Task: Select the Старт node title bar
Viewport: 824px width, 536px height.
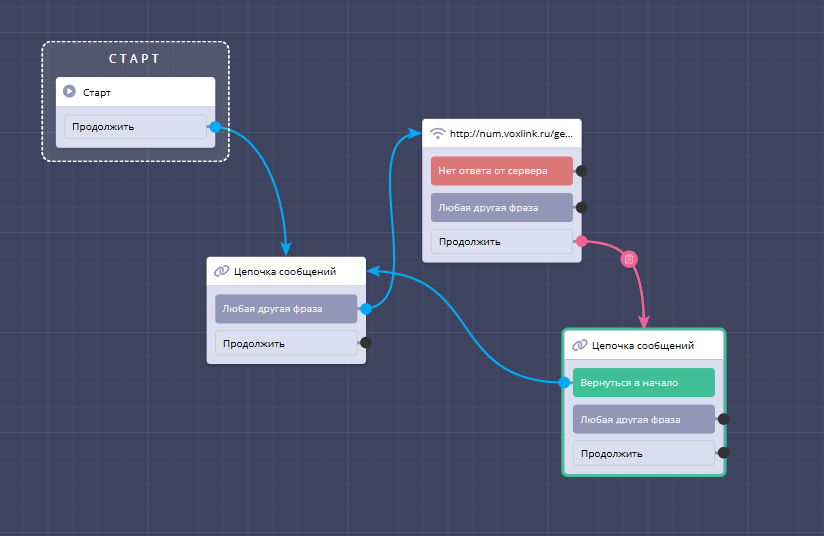Action: pos(145,92)
